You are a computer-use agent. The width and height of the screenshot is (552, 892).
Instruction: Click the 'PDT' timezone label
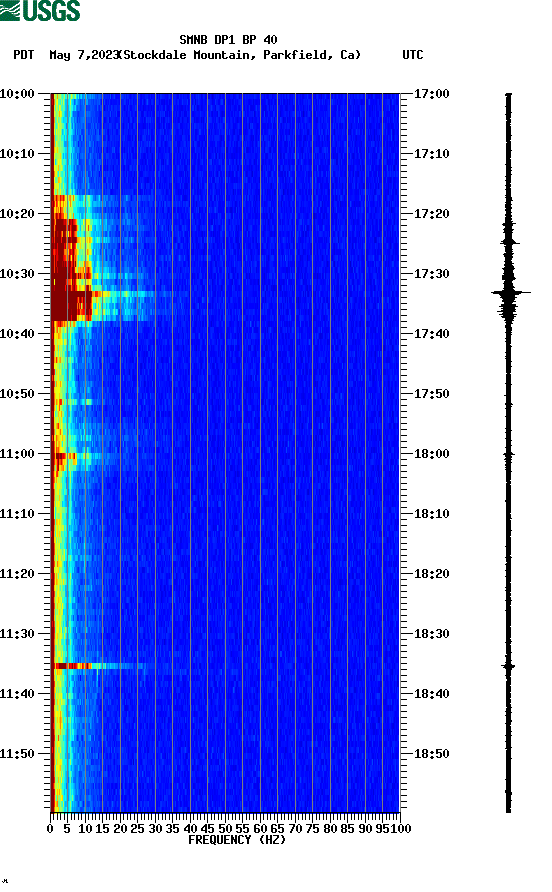click(23, 55)
